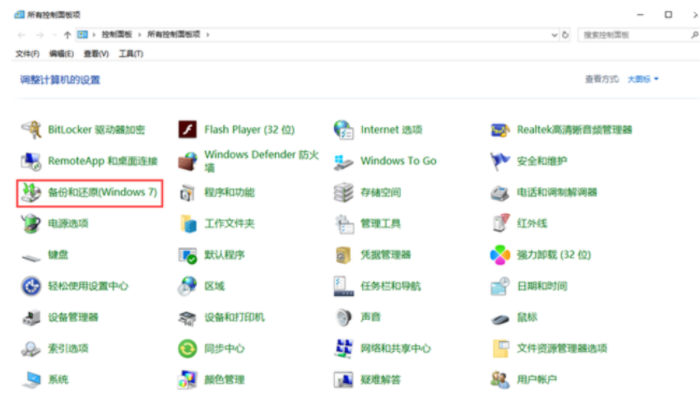This screenshot has height=400, width=700.
Task: Expand the chevron after 所有控制面板项 breadcrumb
Action: pyautogui.click(x=208, y=35)
